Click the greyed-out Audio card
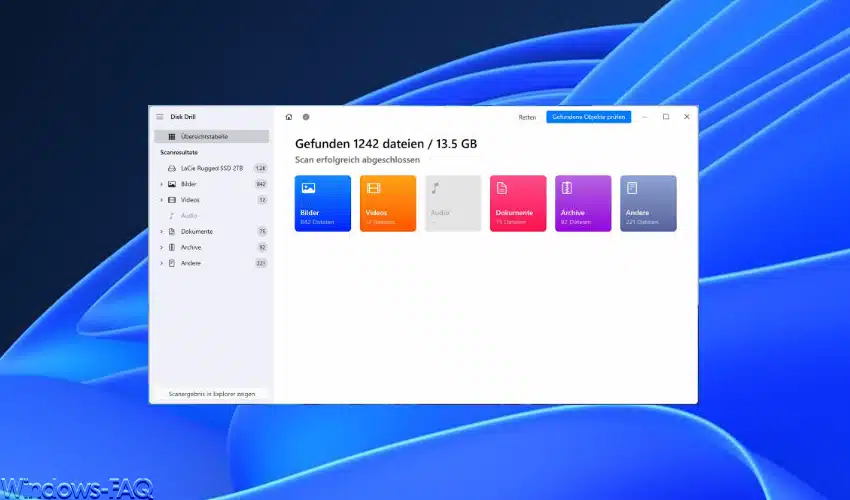Screen dimensions: 850x500 click(x=453, y=203)
